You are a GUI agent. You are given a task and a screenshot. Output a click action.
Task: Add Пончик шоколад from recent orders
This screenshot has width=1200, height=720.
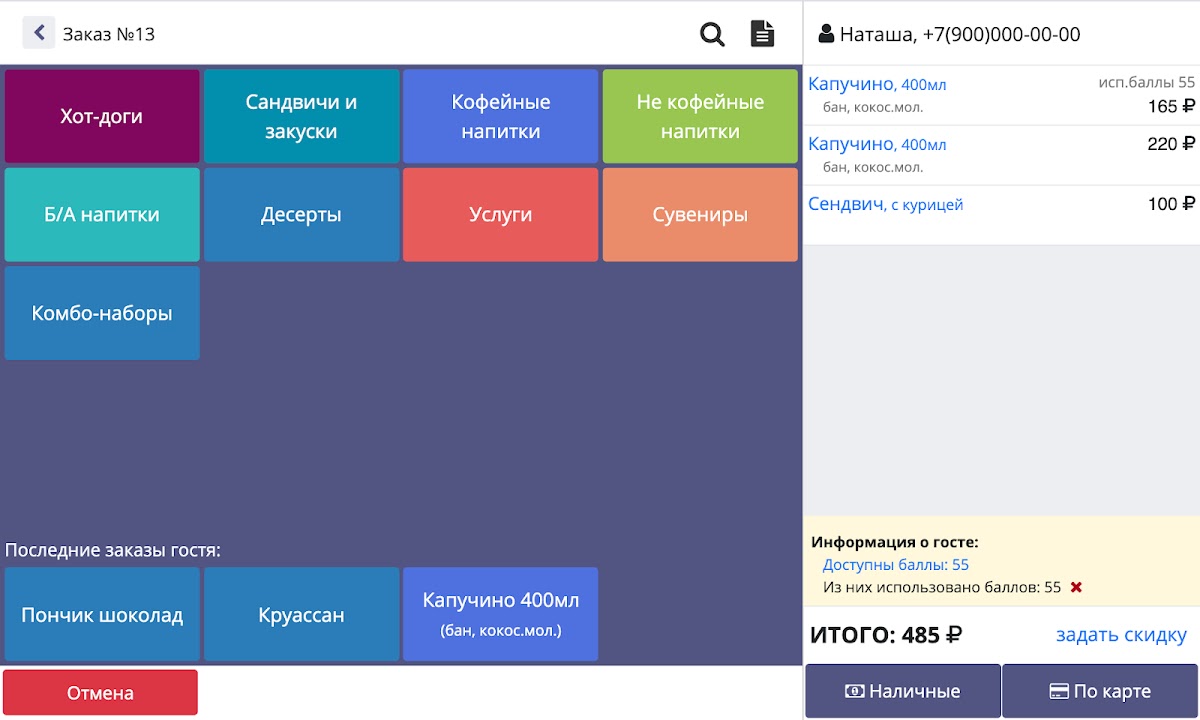click(102, 615)
